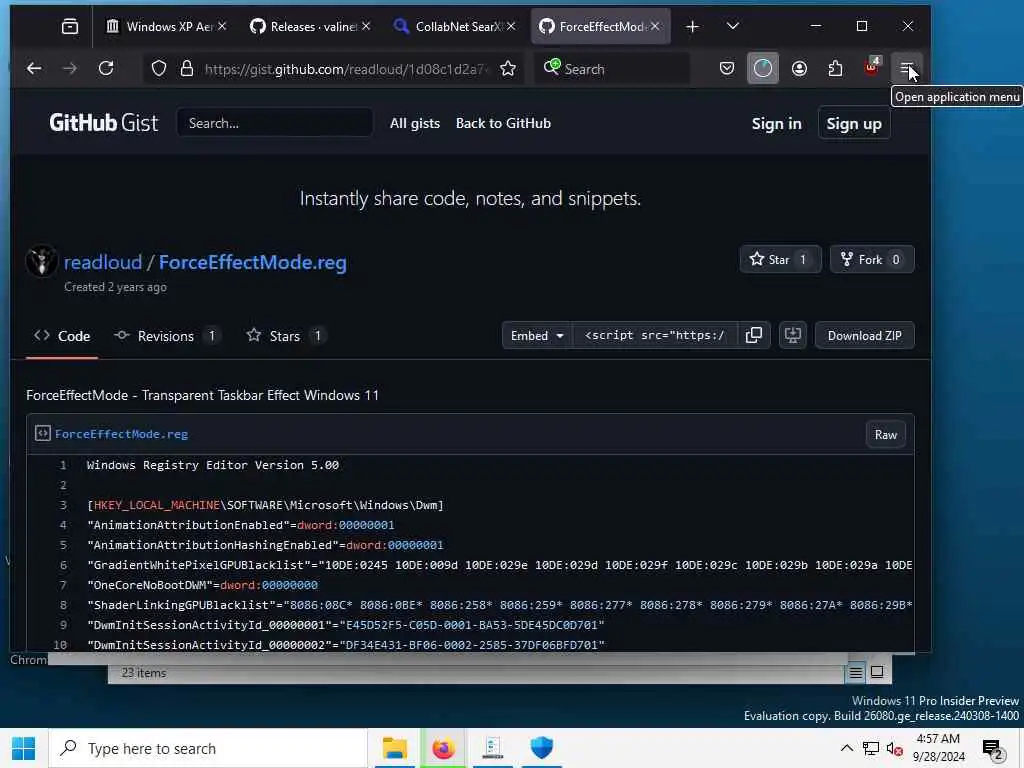This screenshot has width=1024, height=768.
Task: Click the Firefox View tab icon
Action: coord(70,26)
